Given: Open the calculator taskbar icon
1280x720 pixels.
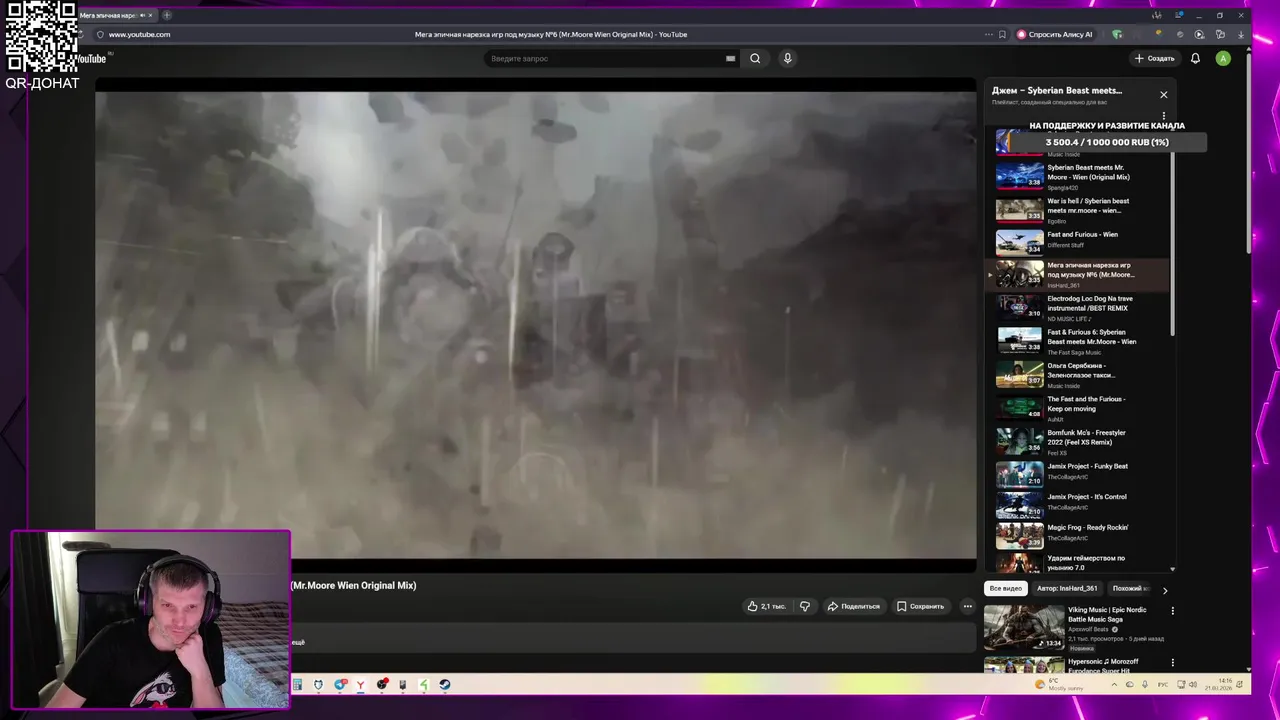Looking at the screenshot, I should (297, 685).
